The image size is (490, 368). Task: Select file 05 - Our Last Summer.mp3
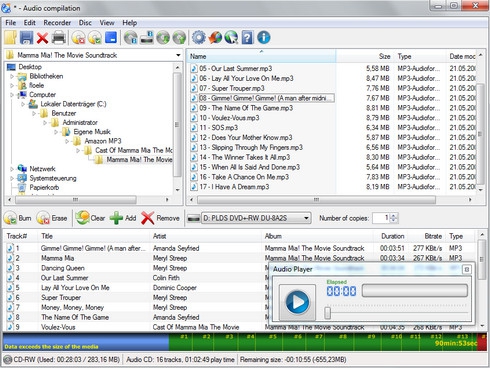pyautogui.click(x=236, y=69)
